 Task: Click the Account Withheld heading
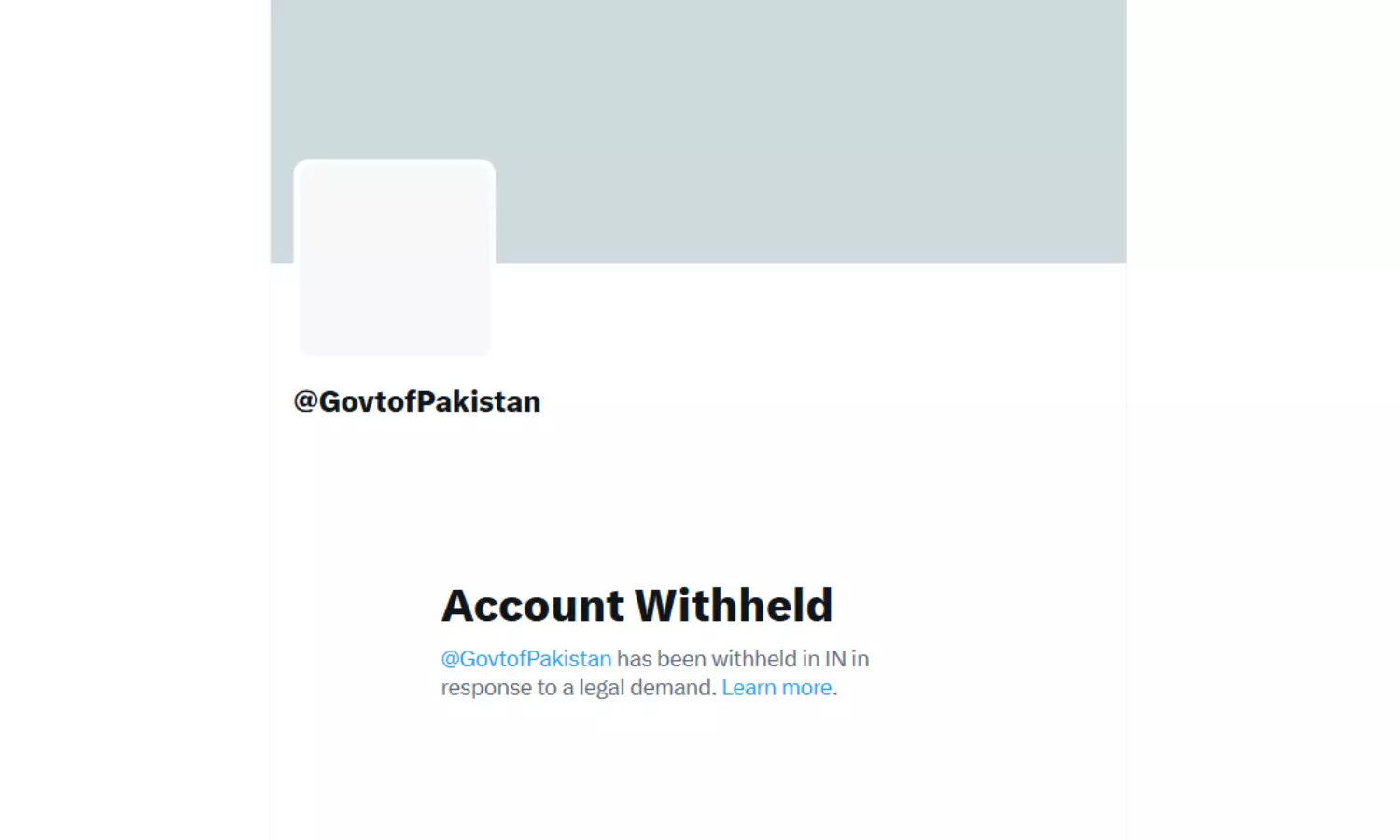click(637, 605)
